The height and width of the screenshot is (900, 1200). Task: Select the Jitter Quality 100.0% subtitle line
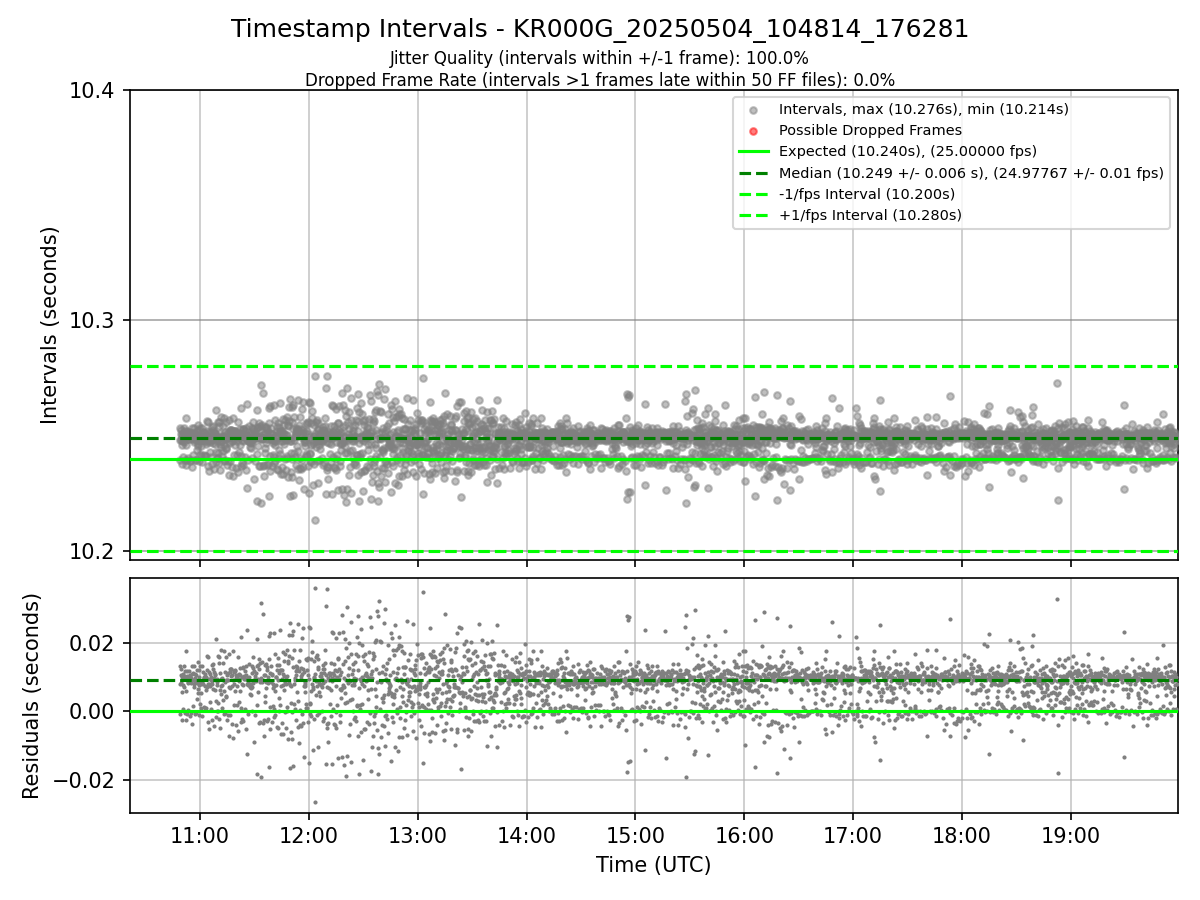point(600,58)
